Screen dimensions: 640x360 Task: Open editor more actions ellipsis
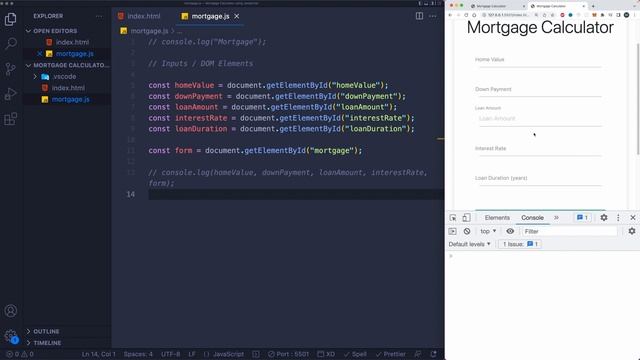(x=433, y=16)
